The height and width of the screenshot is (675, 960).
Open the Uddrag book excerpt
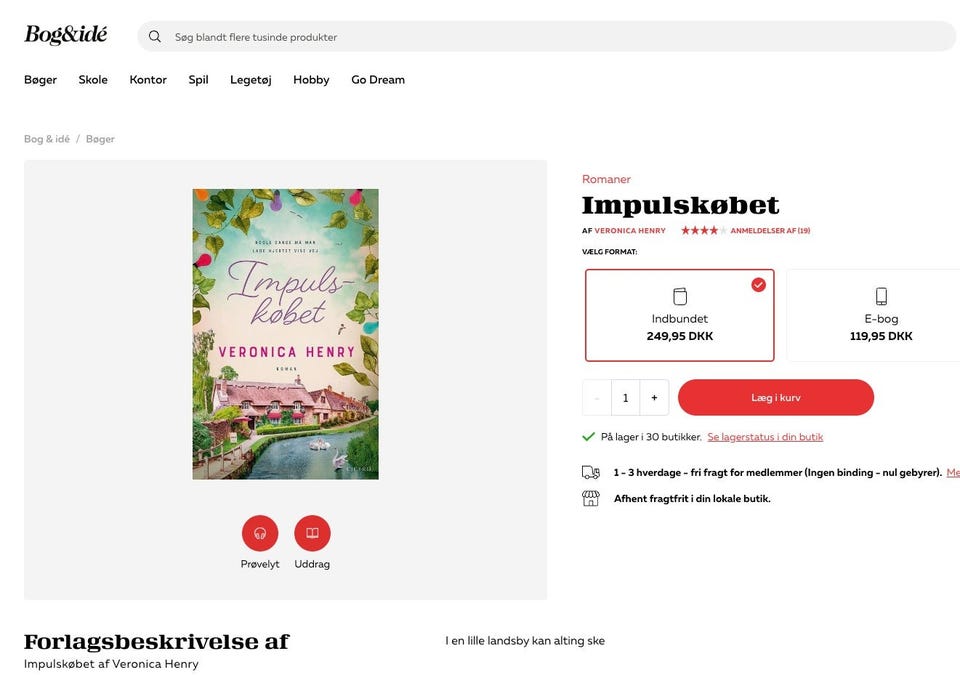[312, 533]
